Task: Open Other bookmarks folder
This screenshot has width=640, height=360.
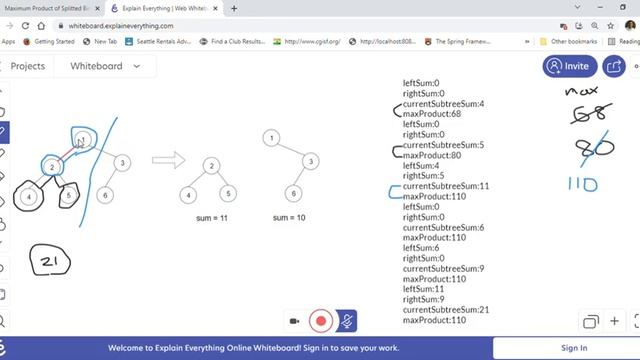Action: pos(569,42)
